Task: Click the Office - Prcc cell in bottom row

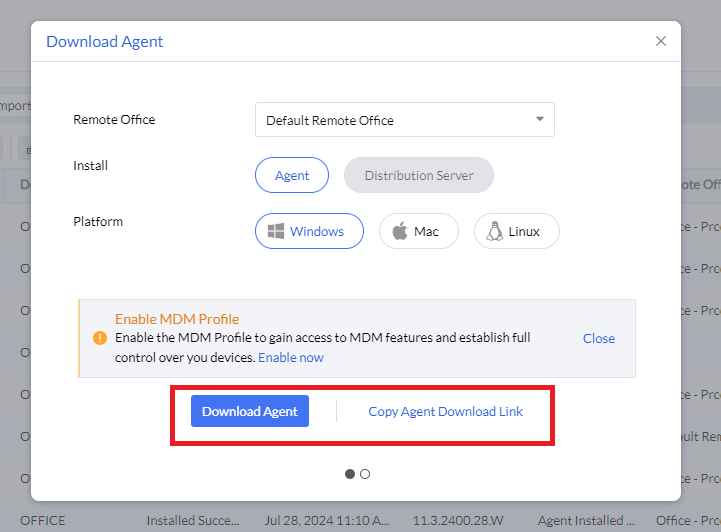Action: 688,520
